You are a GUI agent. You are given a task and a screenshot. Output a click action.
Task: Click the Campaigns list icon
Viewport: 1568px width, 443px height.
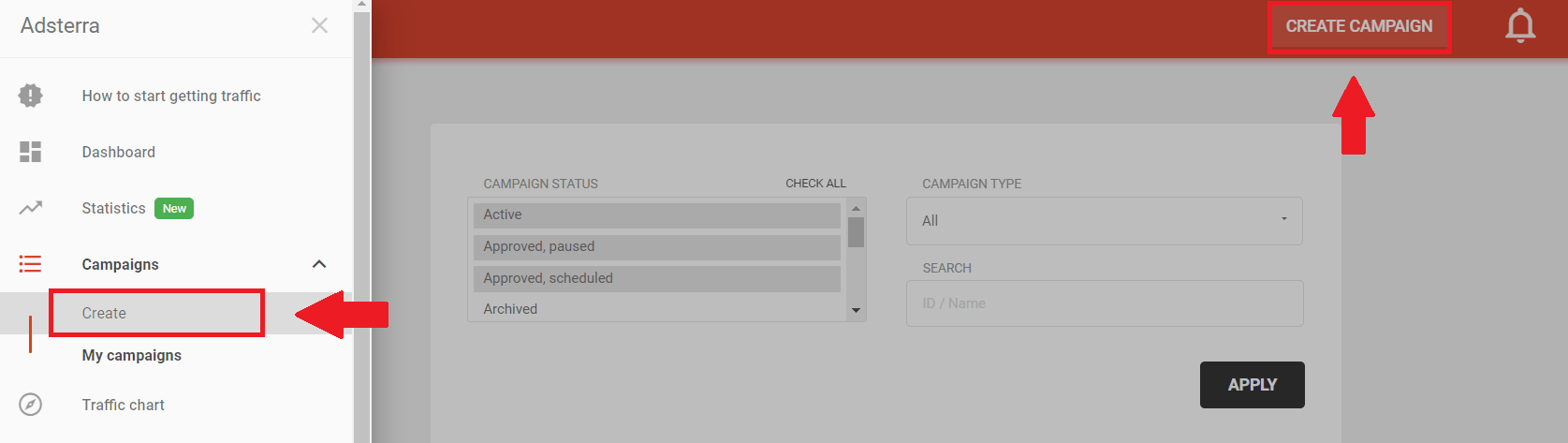point(31,264)
